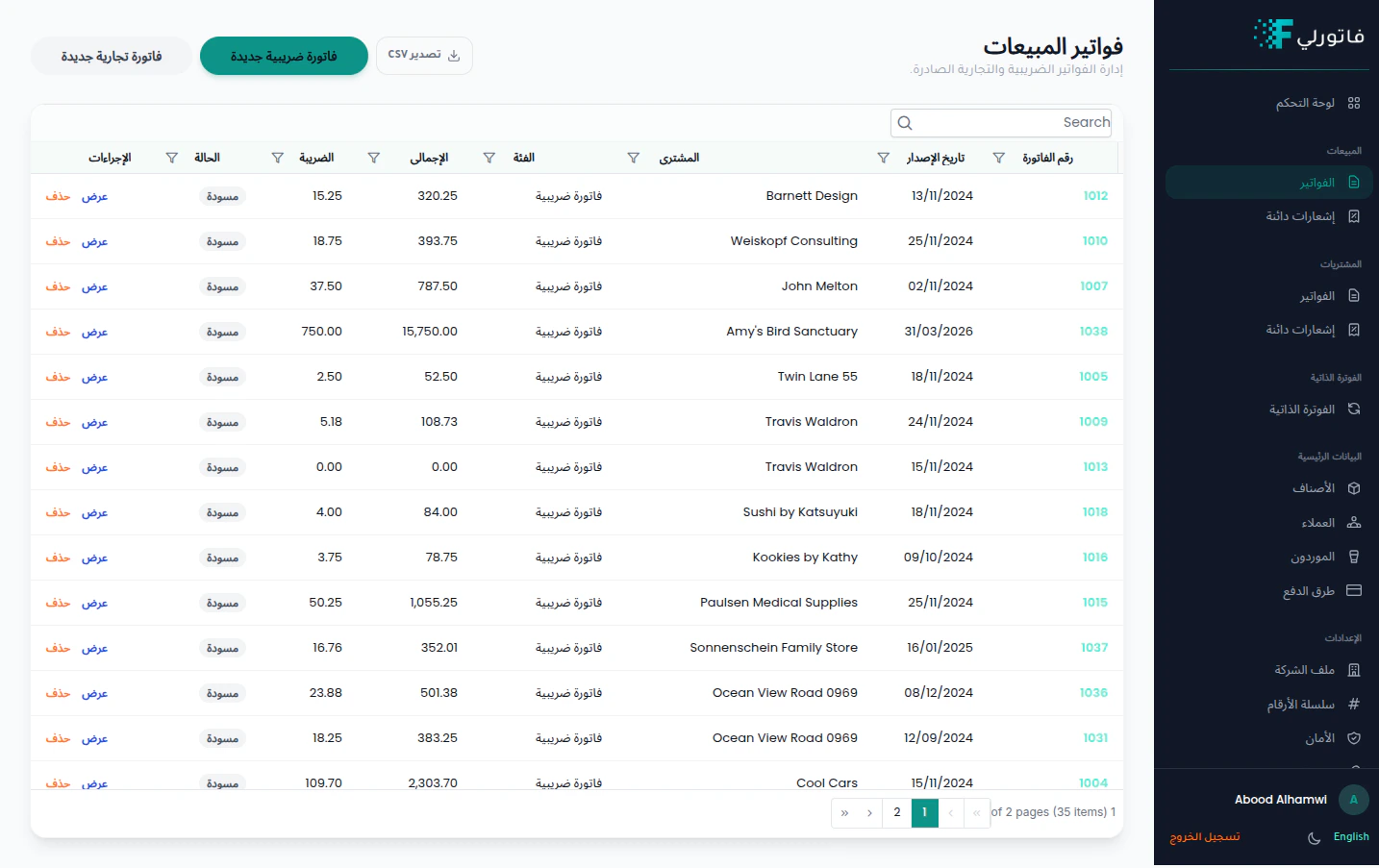1379x868 pixels.
Task: Click date 12/09/2024 in invoice 1031 row
Action: pyautogui.click(x=939, y=738)
